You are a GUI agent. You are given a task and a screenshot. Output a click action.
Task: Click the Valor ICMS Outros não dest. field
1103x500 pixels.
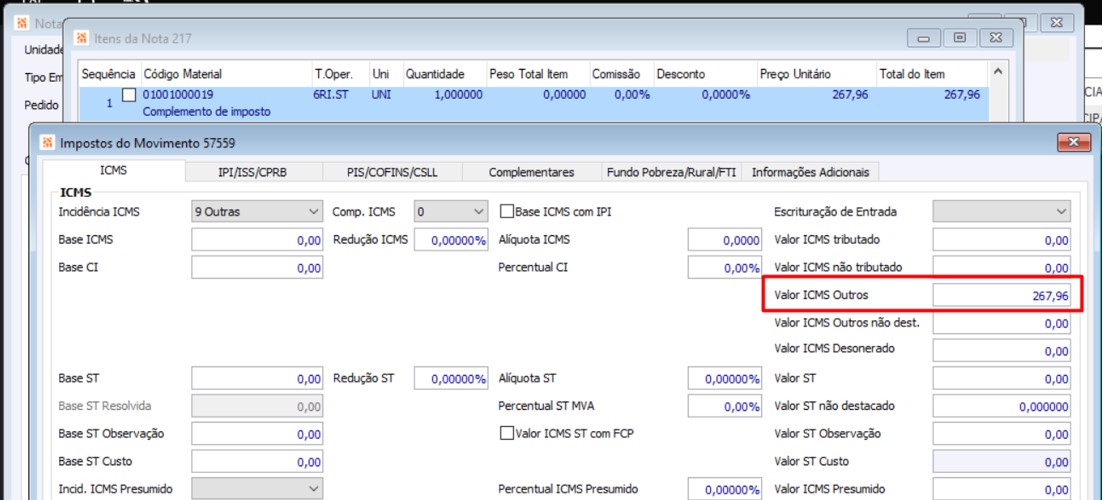1002,323
